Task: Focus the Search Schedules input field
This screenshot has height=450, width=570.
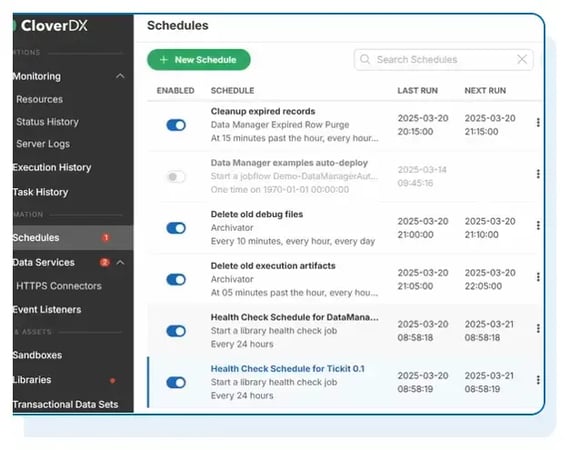Action: [443, 60]
